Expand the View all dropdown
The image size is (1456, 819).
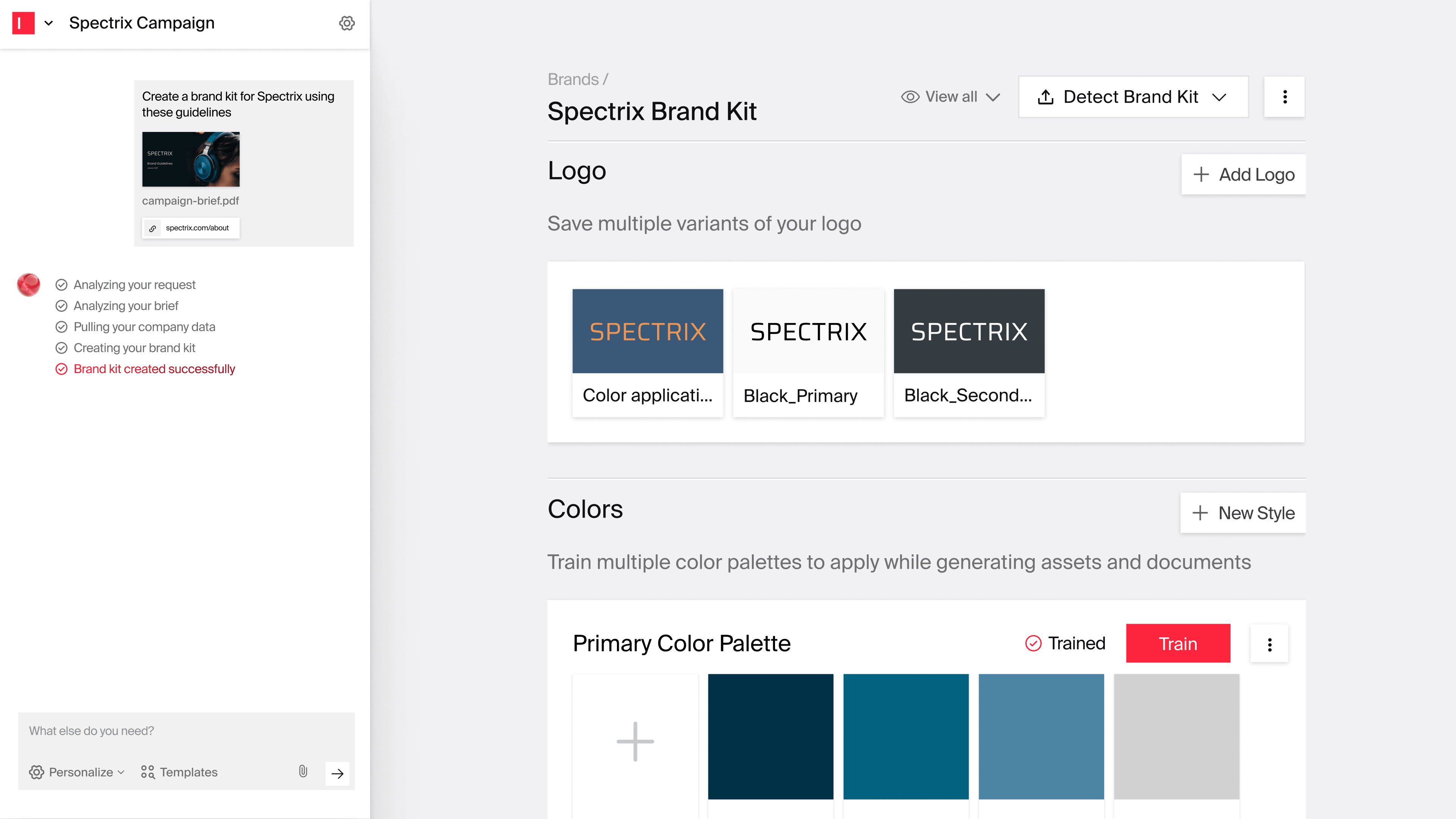[x=950, y=97]
